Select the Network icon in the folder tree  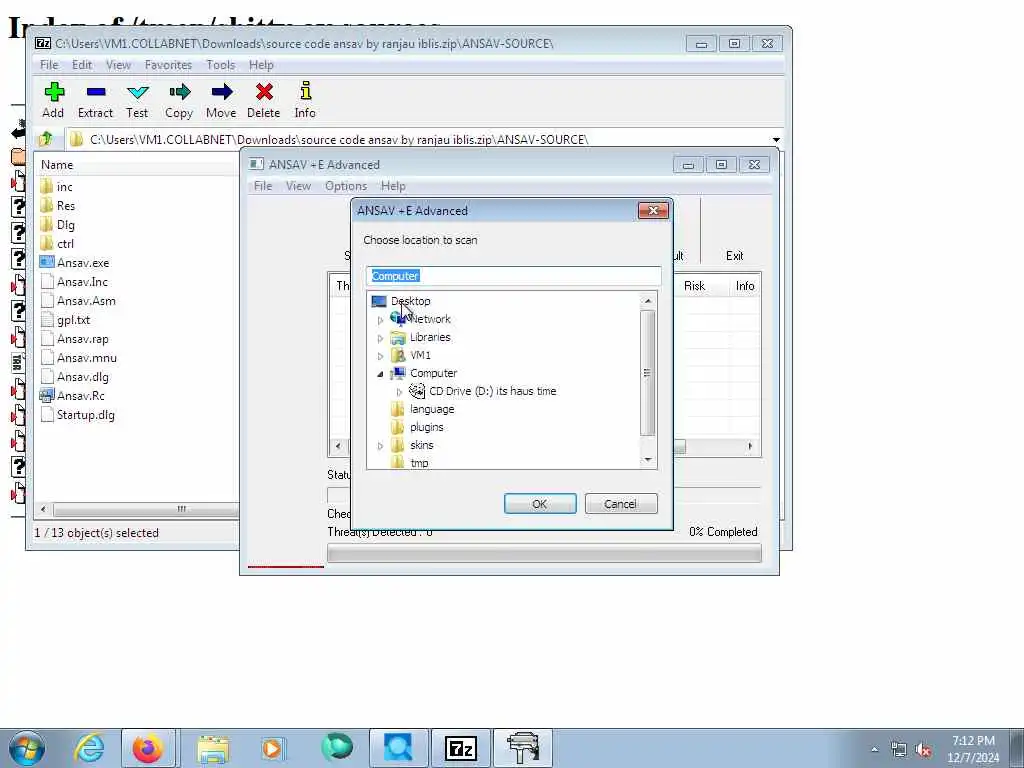pos(398,319)
